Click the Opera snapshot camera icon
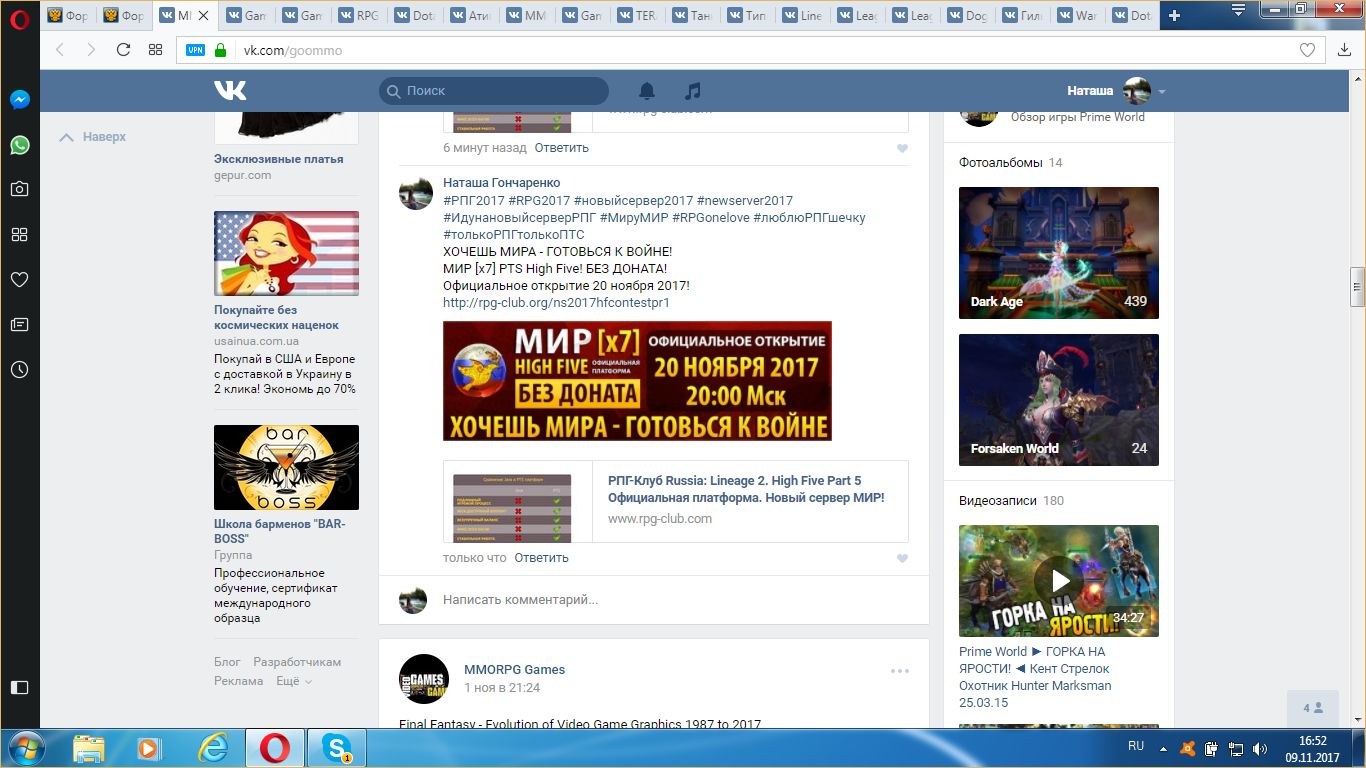1366x768 pixels. 19,189
